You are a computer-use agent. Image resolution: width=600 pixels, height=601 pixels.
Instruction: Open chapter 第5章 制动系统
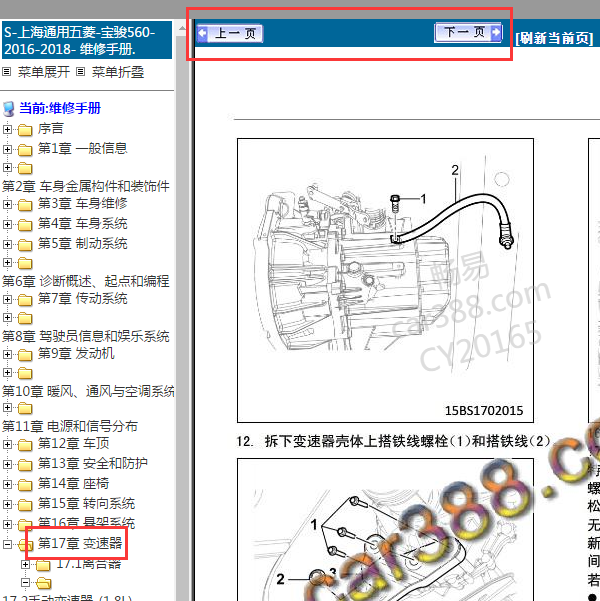82,243
